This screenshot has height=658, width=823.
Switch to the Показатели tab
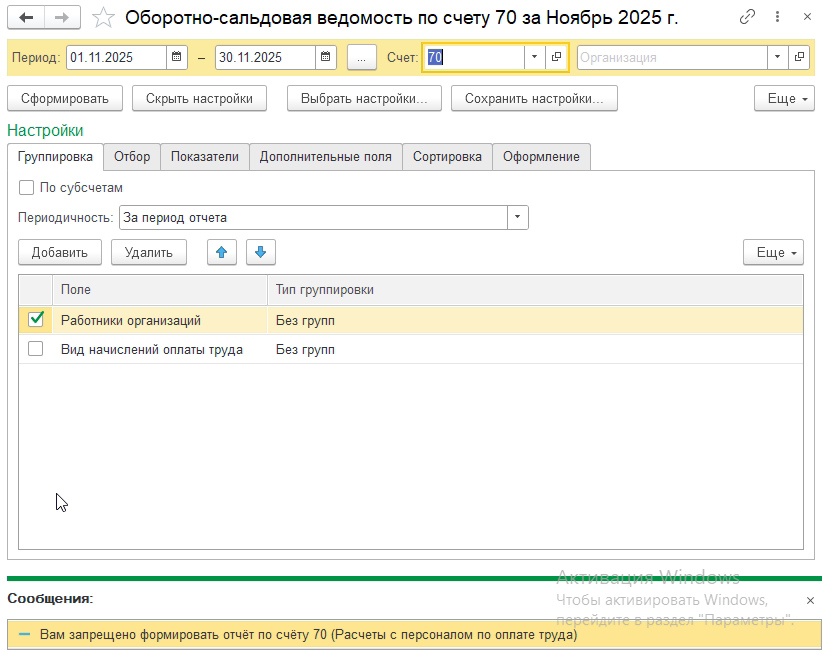[205, 157]
